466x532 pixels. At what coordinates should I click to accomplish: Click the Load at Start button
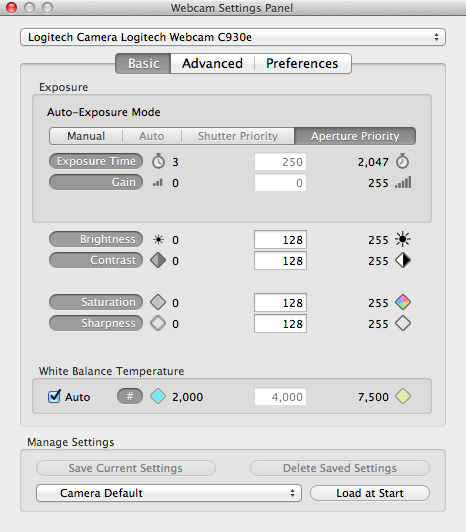click(370, 493)
